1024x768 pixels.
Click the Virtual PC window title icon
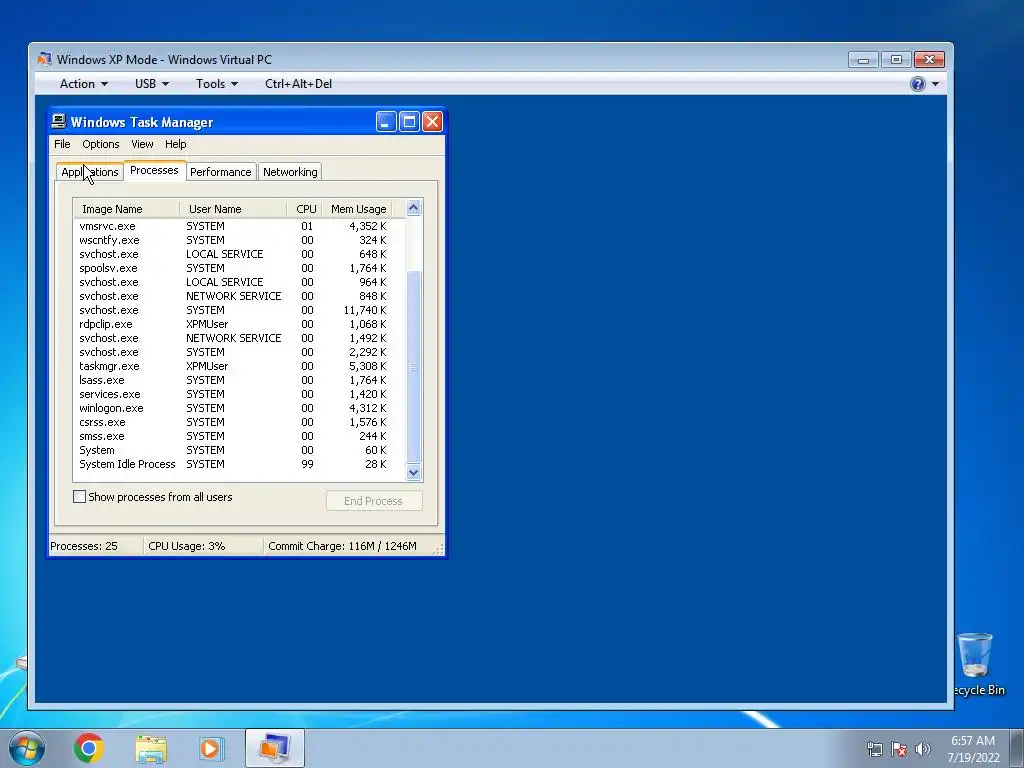point(44,59)
